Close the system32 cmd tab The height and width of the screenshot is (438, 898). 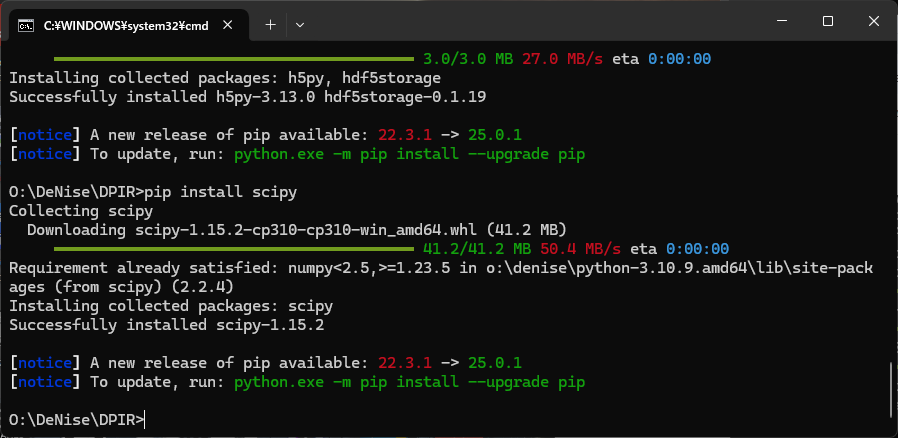point(227,25)
